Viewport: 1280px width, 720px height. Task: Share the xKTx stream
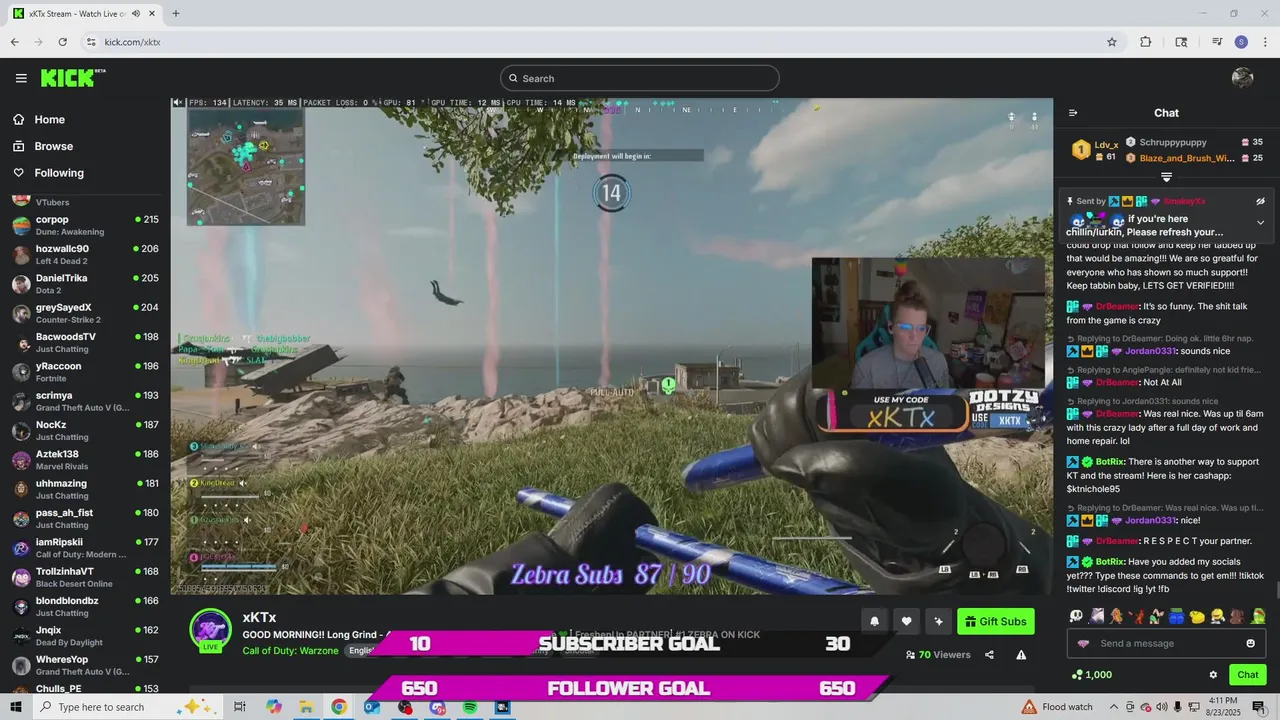click(989, 655)
